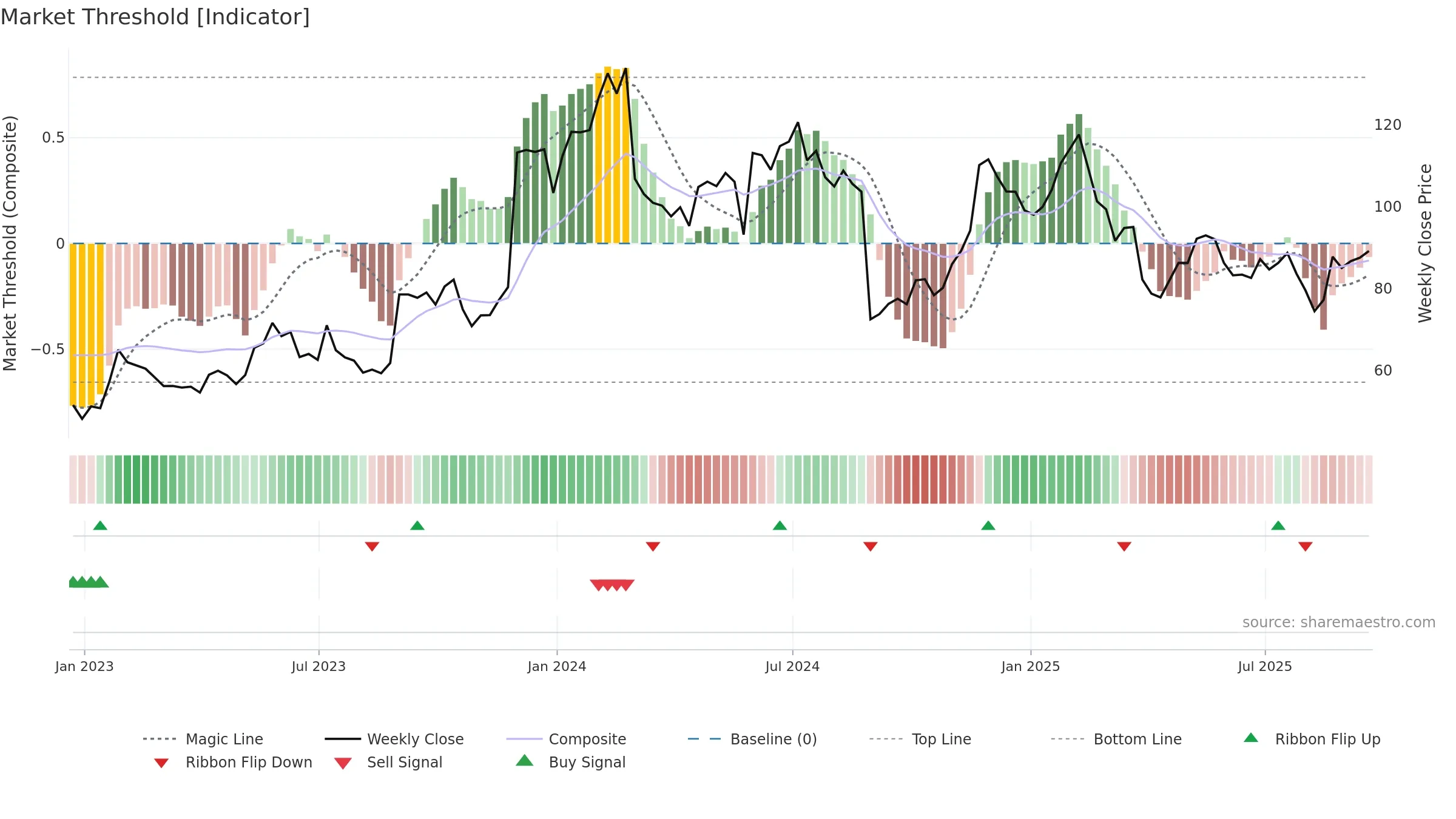Click the green flip-up triangle at Jan 2023
The height and width of the screenshot is (819, 1456).
(x=100, y=525)
